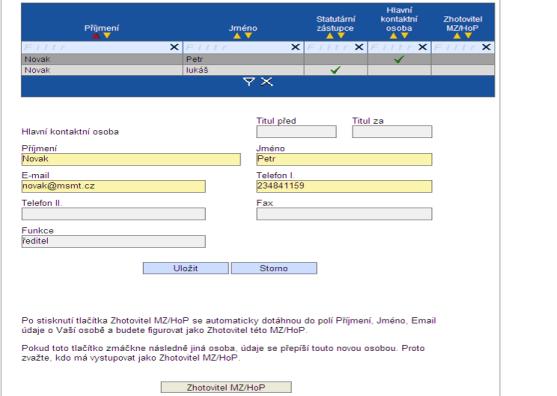Save the form with Uložit
The height and width of the screenshot is (396, 557).
pyautogui.click(x=186, y=268)
